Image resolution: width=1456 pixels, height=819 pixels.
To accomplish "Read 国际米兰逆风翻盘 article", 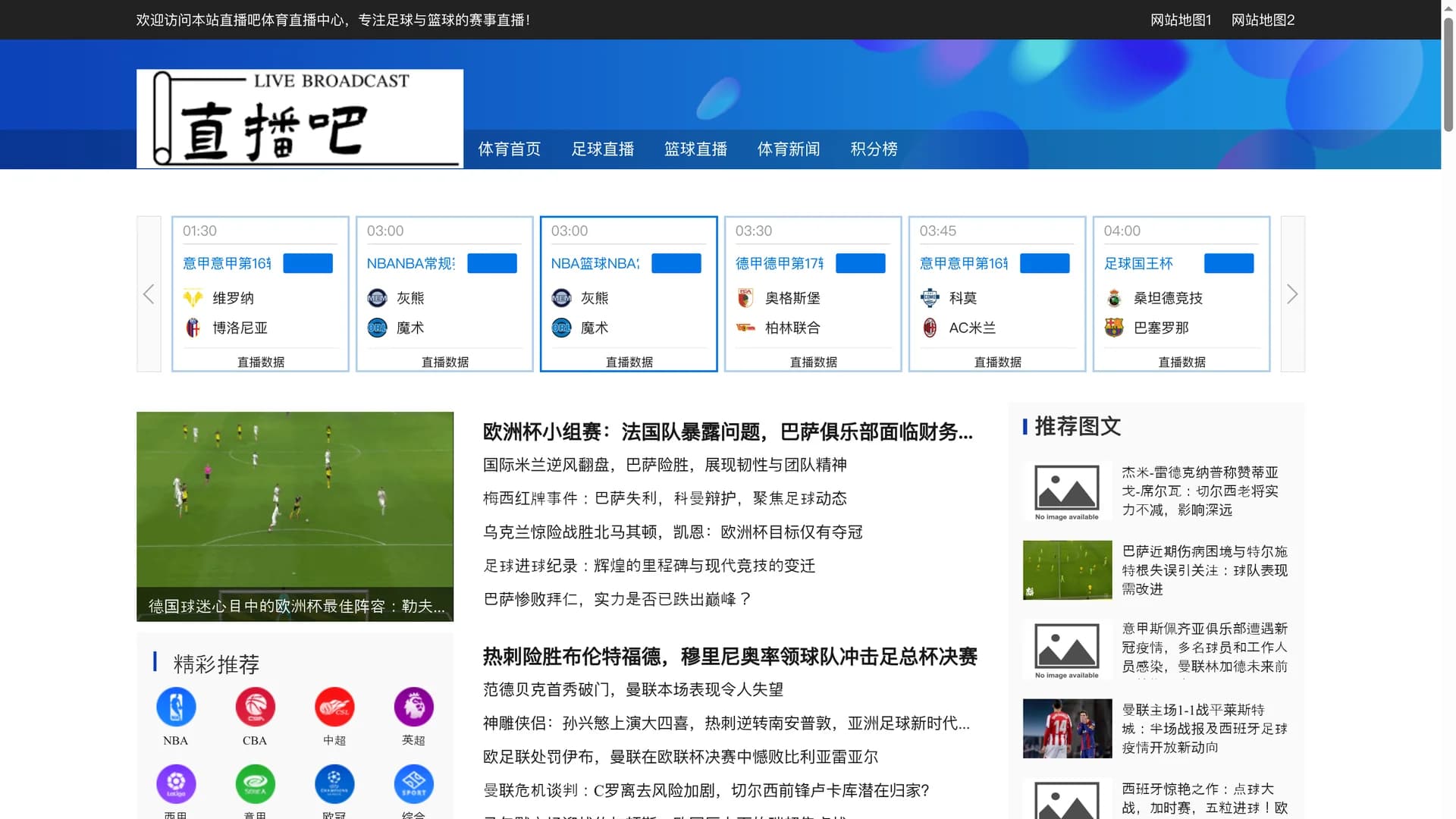I will 665,465.
